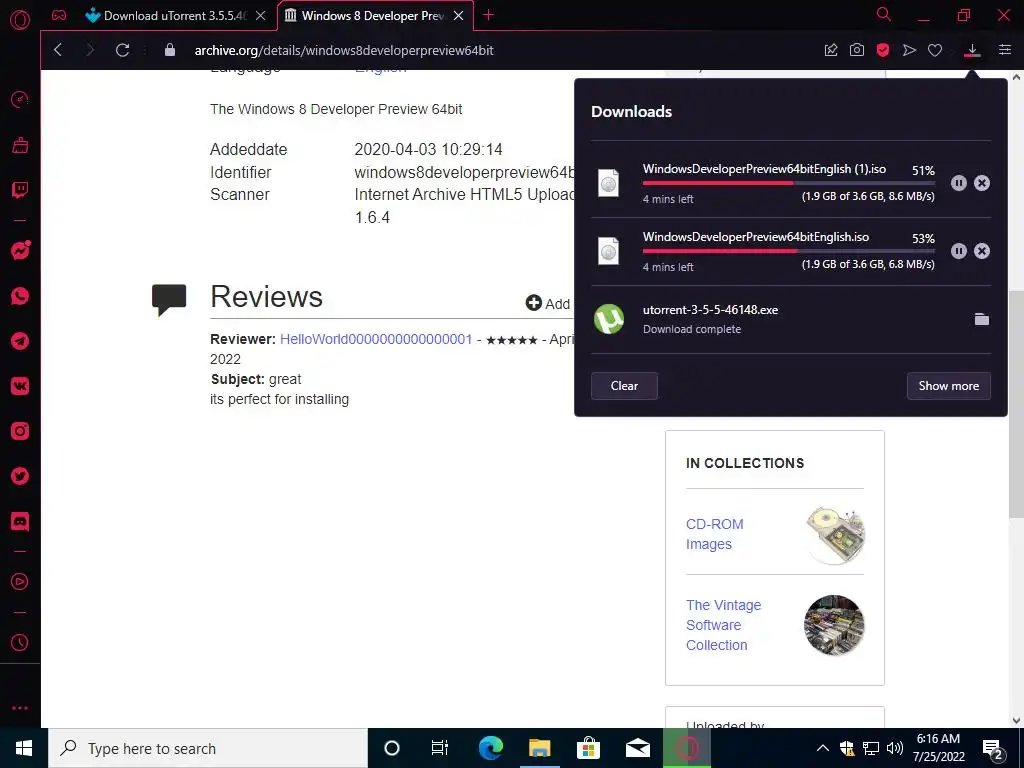
Task: Open WhatsApp panel in sidebar
Action: click(x=20, y=296)
